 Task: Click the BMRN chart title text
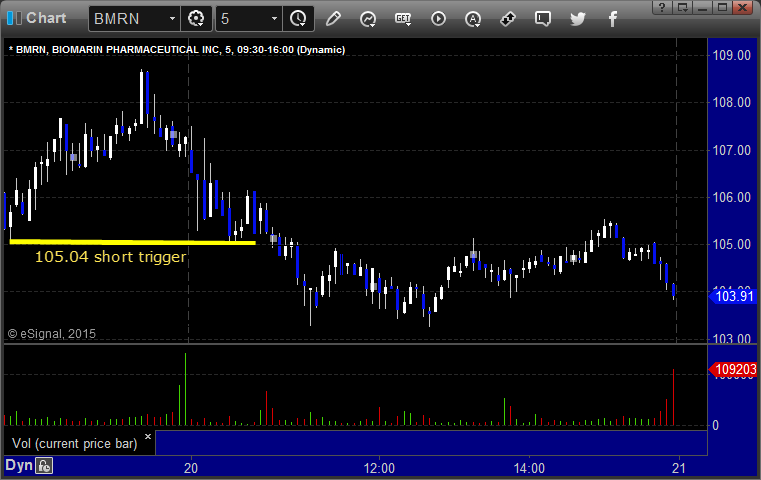[x=177, y=50]
